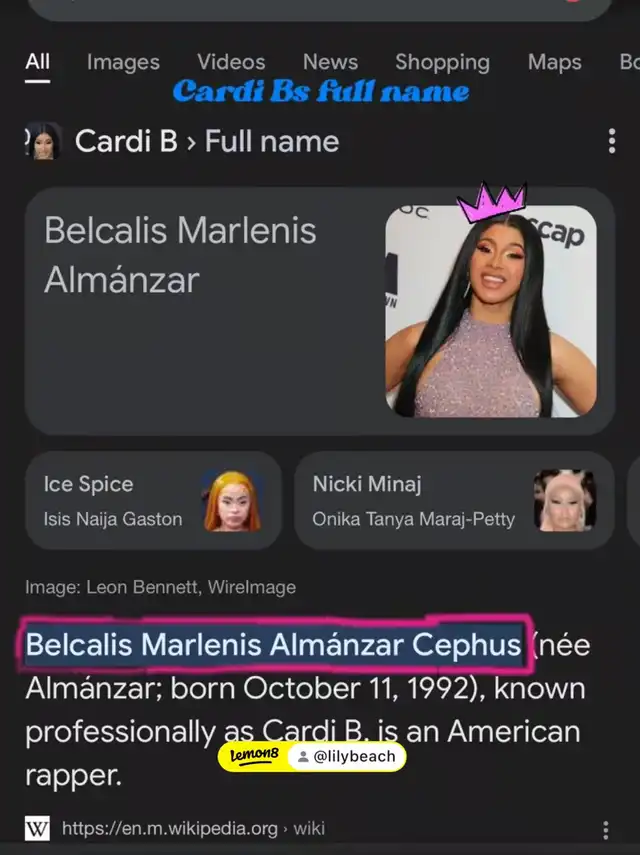Open the News tab

tap(330, 62)
